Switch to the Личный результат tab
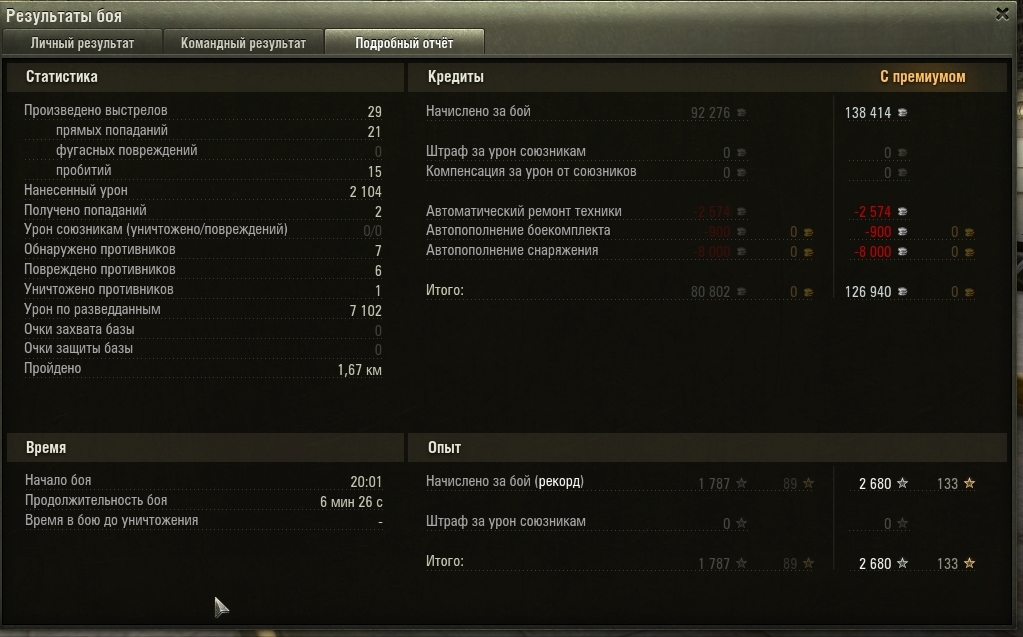Screen dimensions: 1023x637 [x=82, y=43]
